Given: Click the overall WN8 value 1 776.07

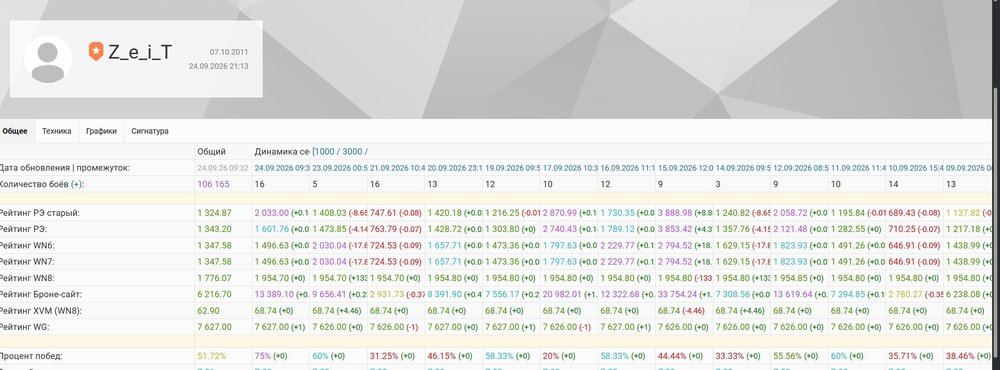Looking at the screenshot, I should click(214, 278).
